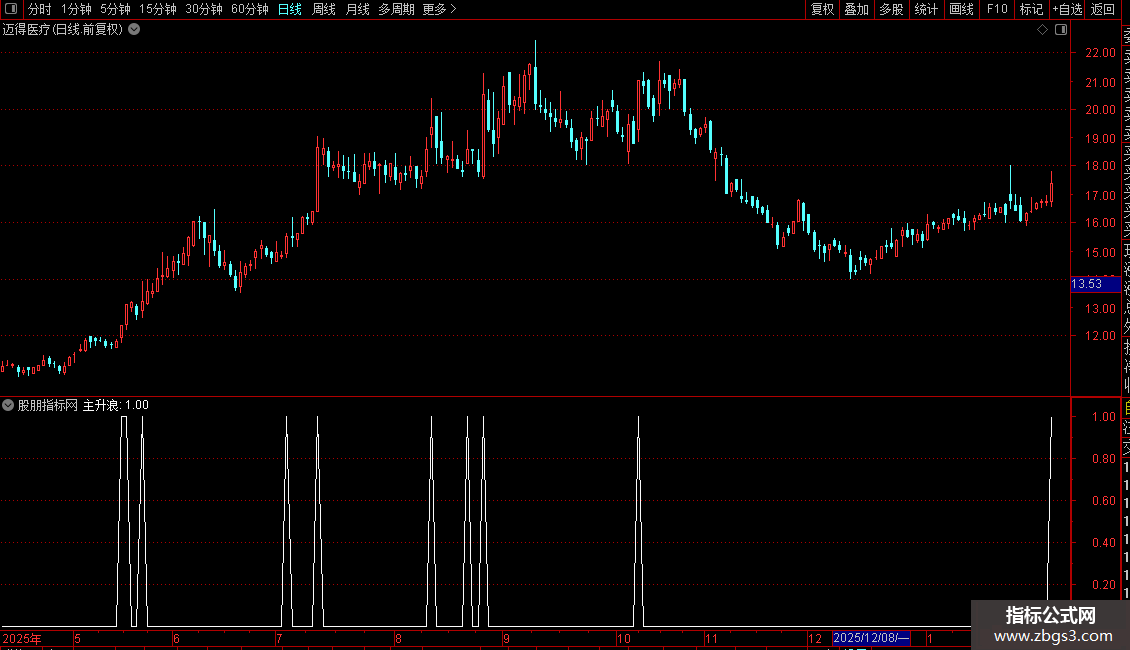Viewport: 1130px width, 650px height.
Task: Click the 1.00 indicator axis label
Action: tap(1103, 417)
